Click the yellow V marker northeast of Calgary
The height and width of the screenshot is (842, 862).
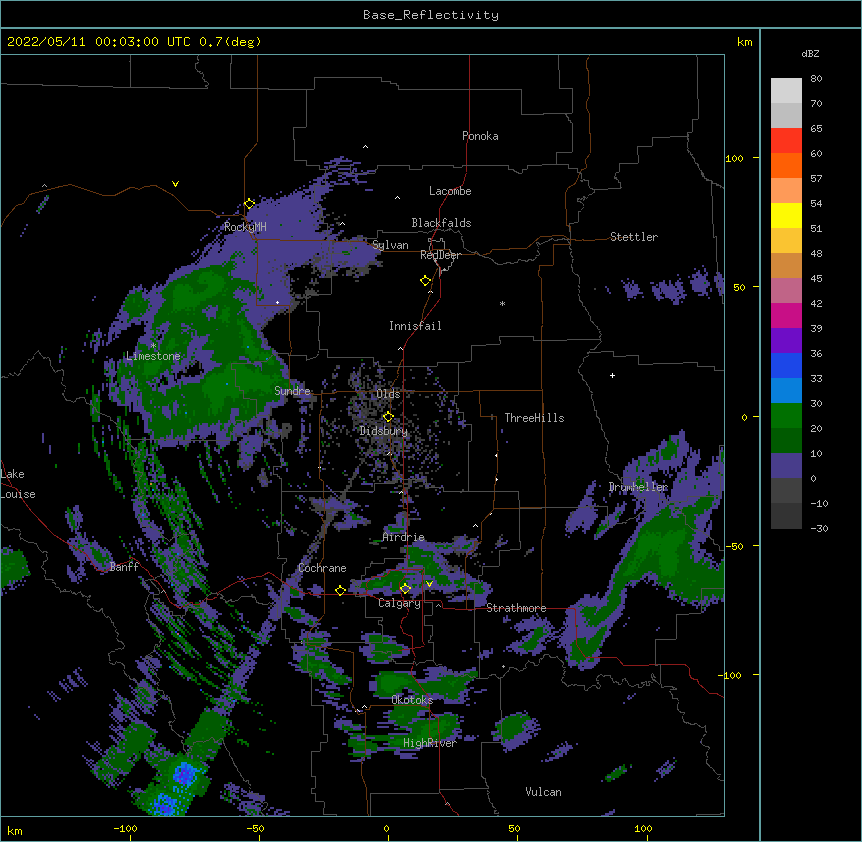[x=429, y=584]
